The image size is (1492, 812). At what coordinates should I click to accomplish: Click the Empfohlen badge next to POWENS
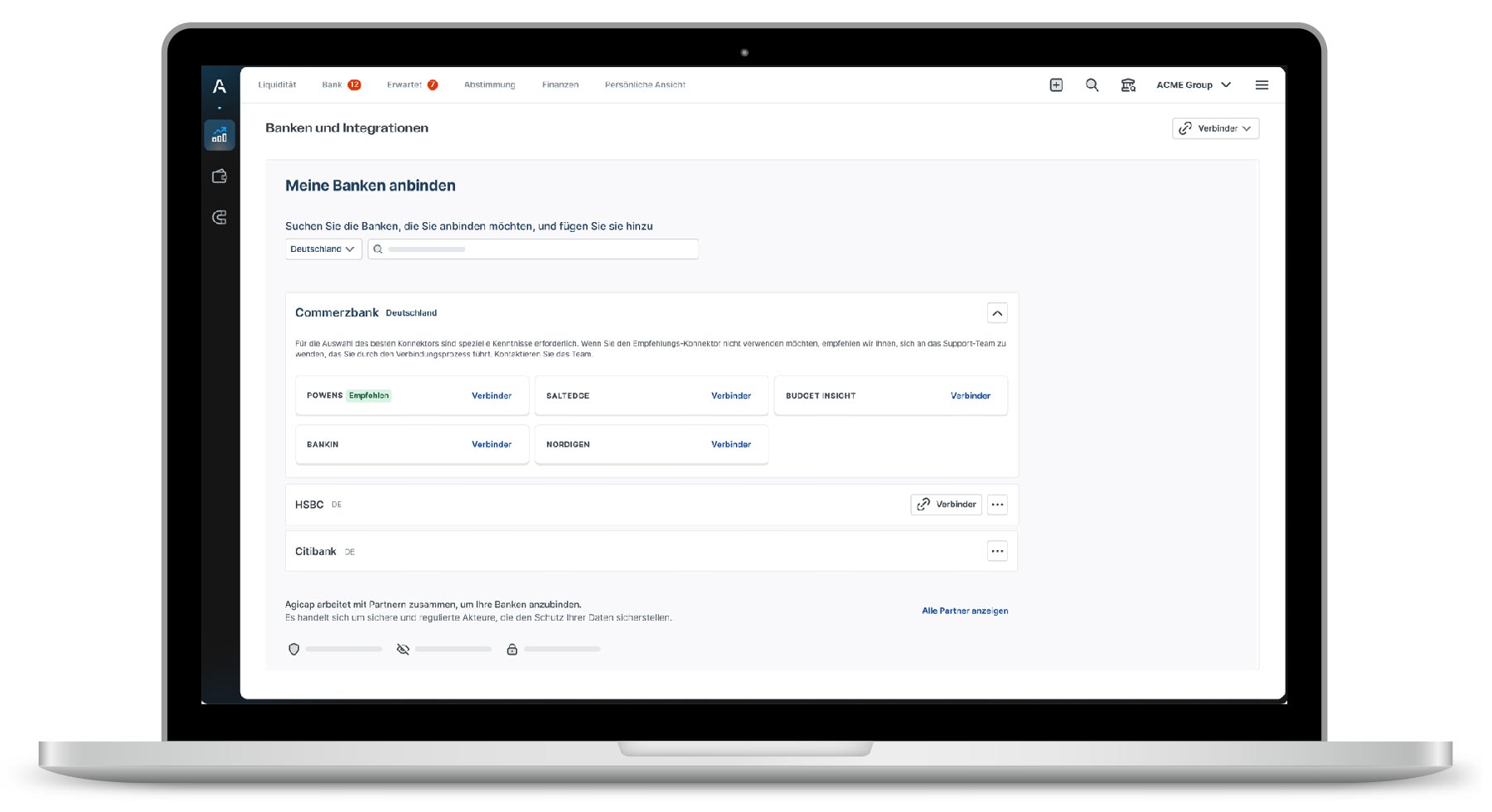pos(369,395)
